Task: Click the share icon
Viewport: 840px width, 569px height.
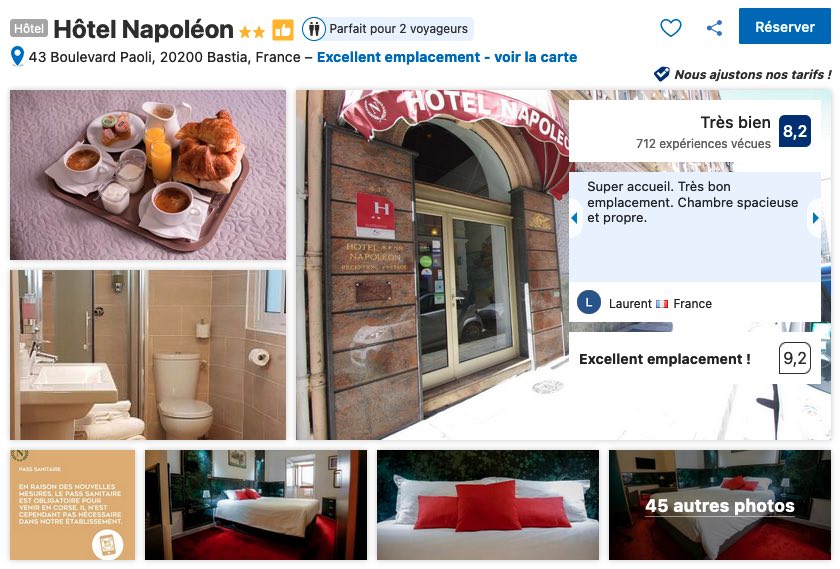Action: pyautogui.click(x=714, y=28)
